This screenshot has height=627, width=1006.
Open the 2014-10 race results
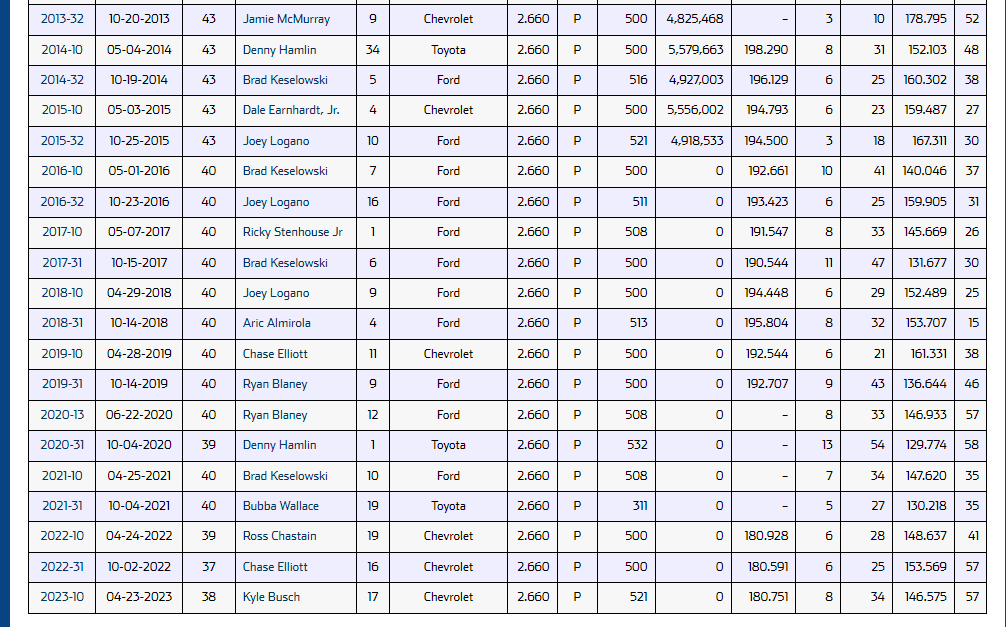[x=62, y=50]
